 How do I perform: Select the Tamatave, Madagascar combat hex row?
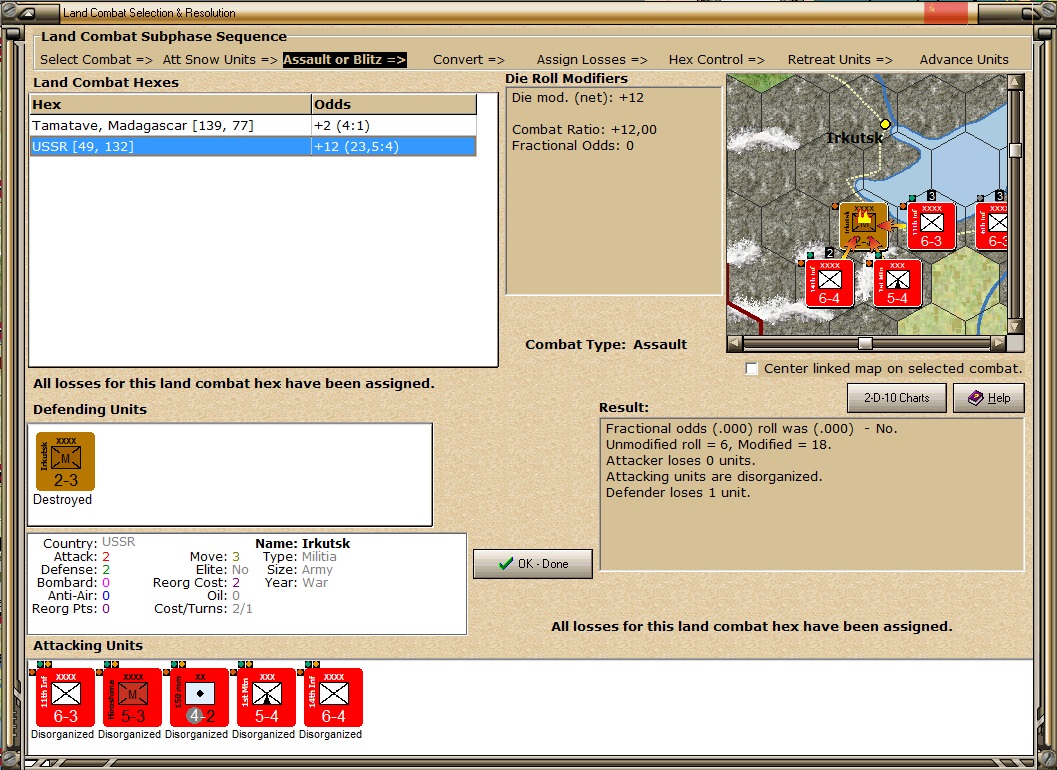pyautogui.click(x=253, y=125)
